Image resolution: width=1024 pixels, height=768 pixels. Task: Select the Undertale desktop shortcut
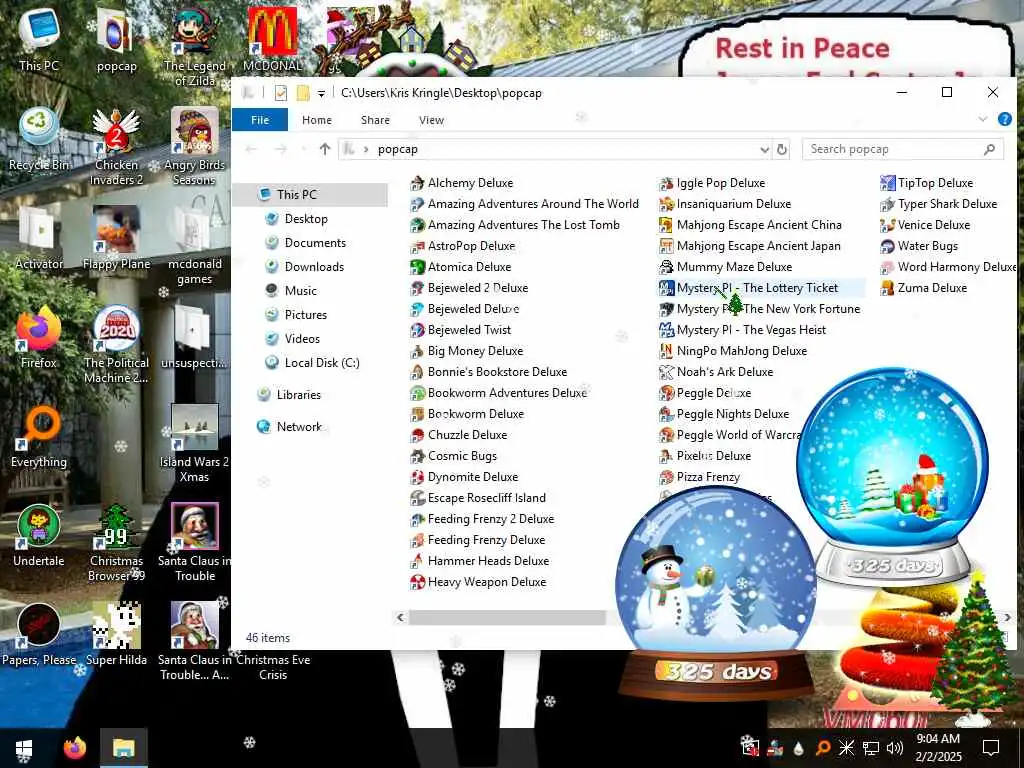pyautogui.click(x=39, y=536)
